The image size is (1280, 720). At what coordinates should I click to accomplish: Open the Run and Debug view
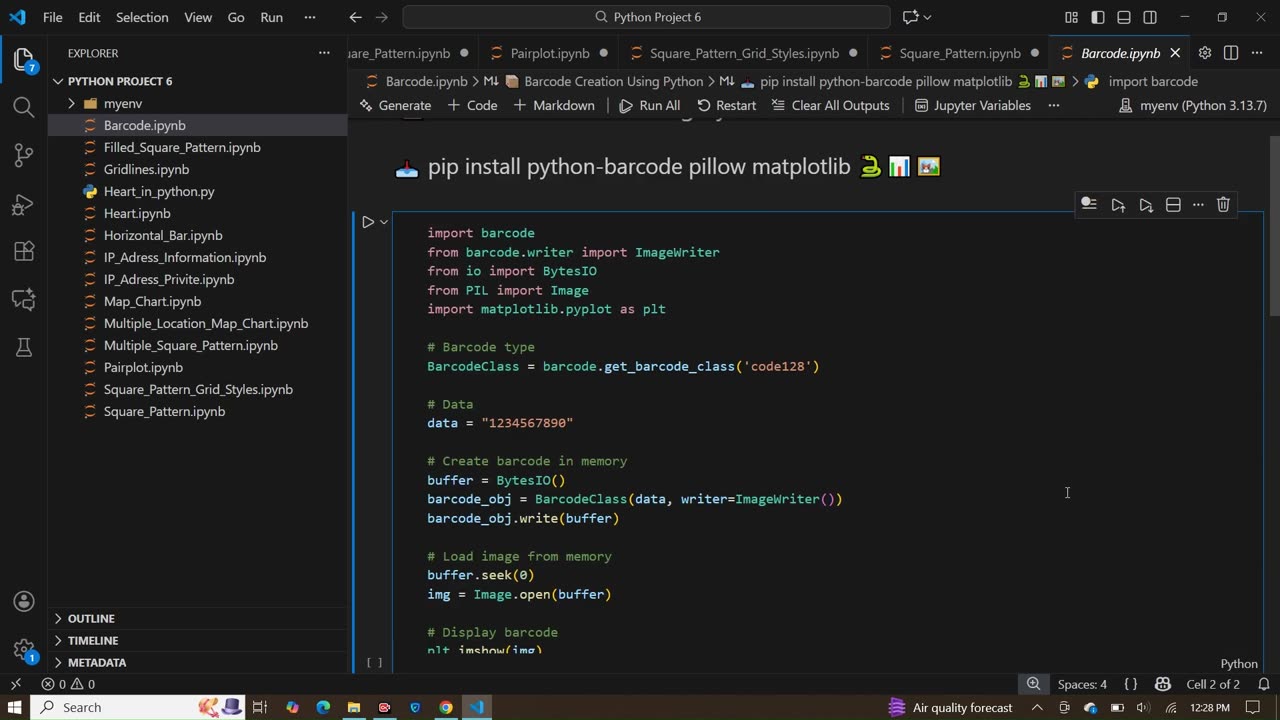pos(24,204)
